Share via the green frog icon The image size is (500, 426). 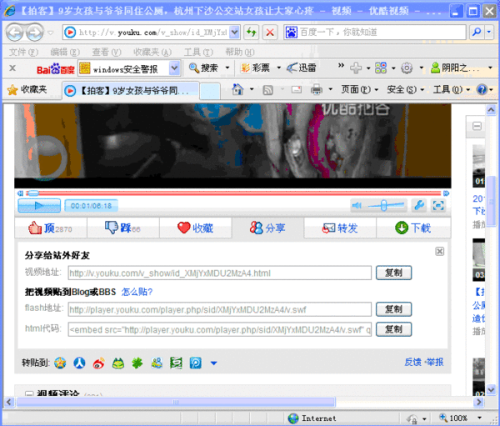pyautogui.click(x=118, y=363)
